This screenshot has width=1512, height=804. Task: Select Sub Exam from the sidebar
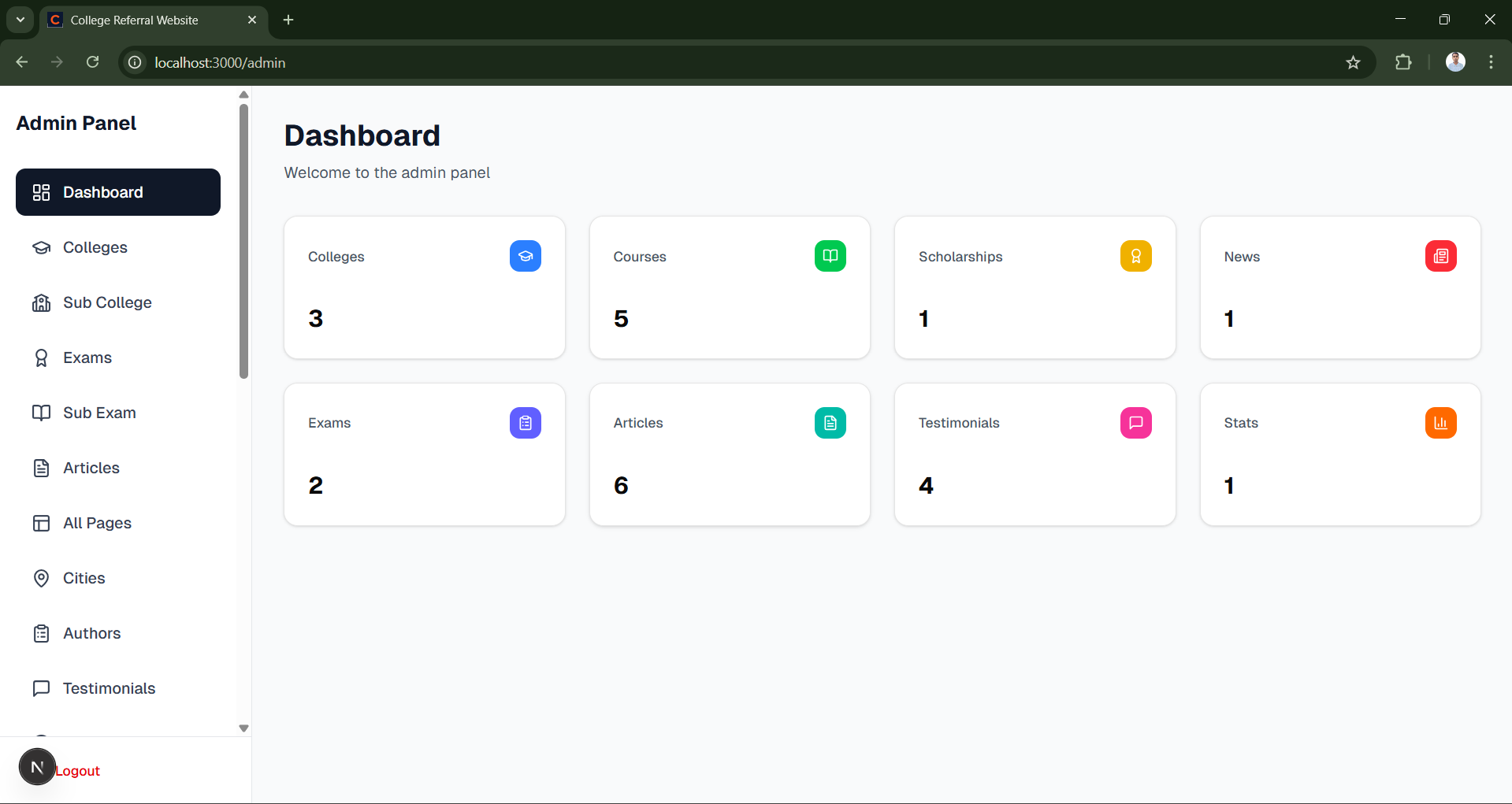99,413
